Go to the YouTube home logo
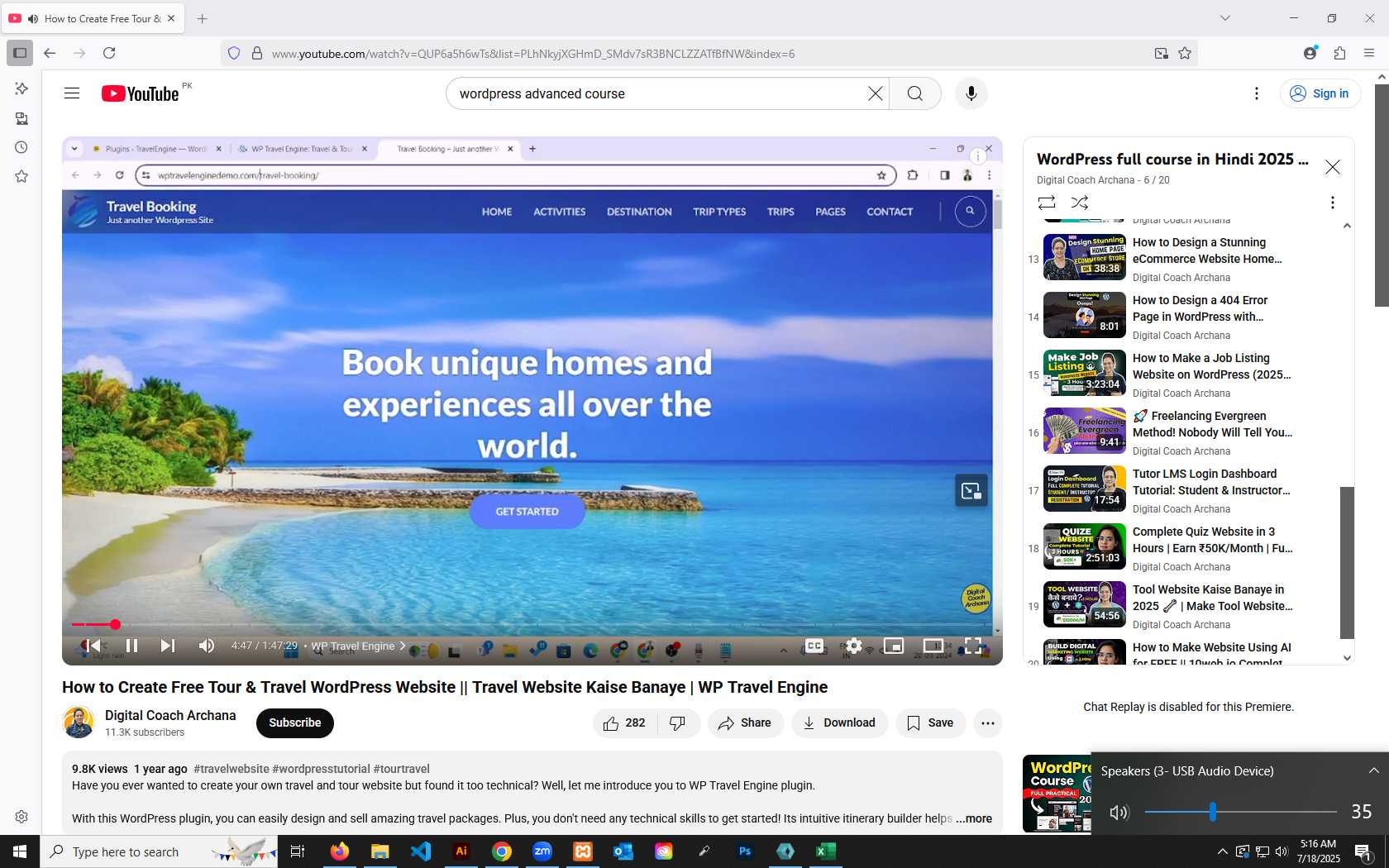Image resolution: width=1389 pixels, height=868 pixels. [x=141, y=93]
